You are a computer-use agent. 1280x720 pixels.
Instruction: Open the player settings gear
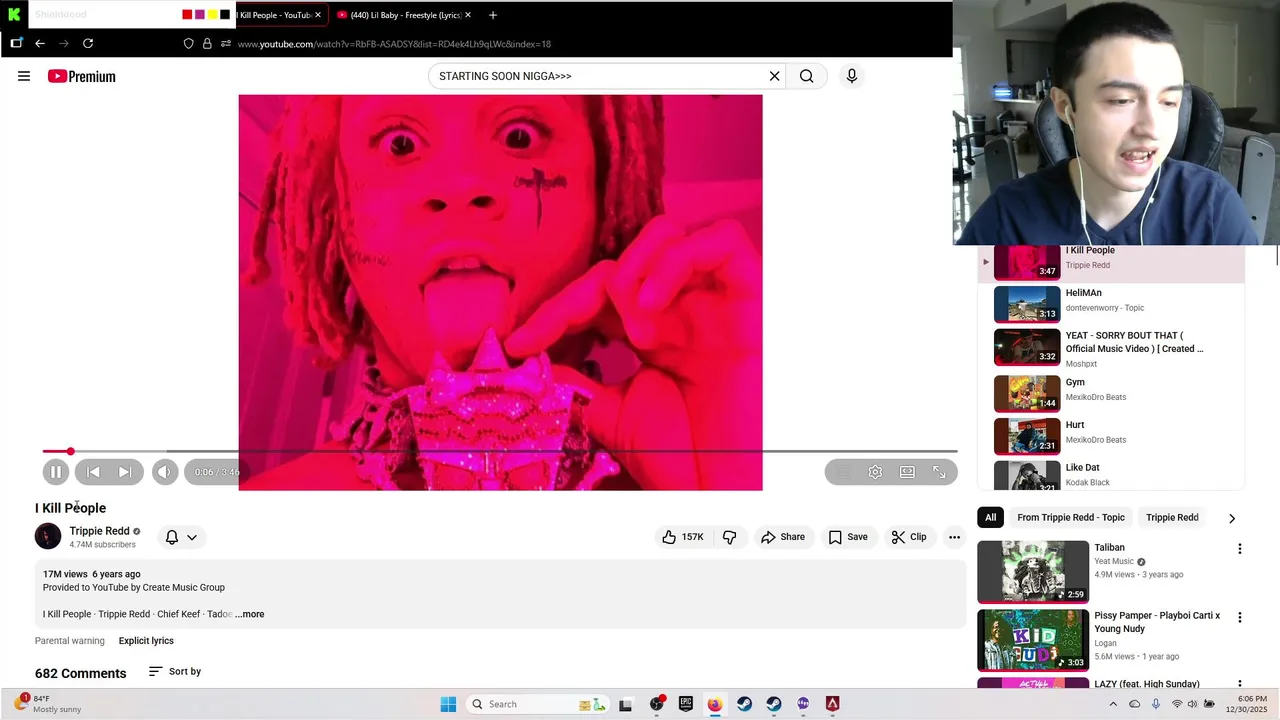[x=875, y=472]
